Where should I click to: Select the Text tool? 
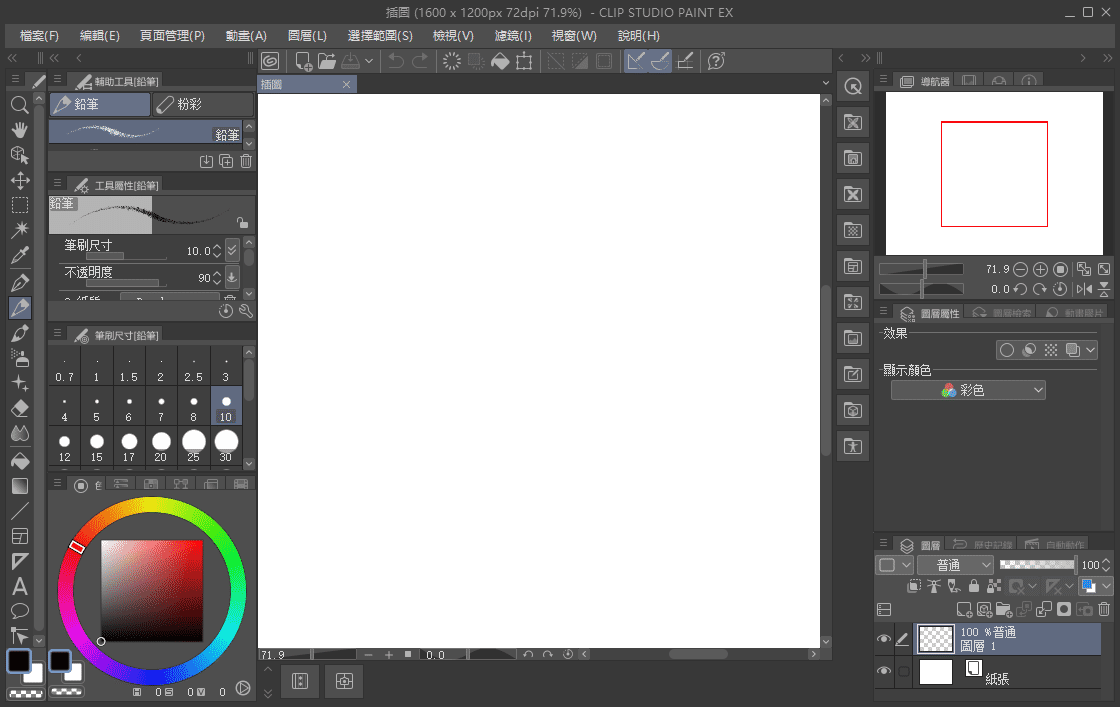pos(19,587)
